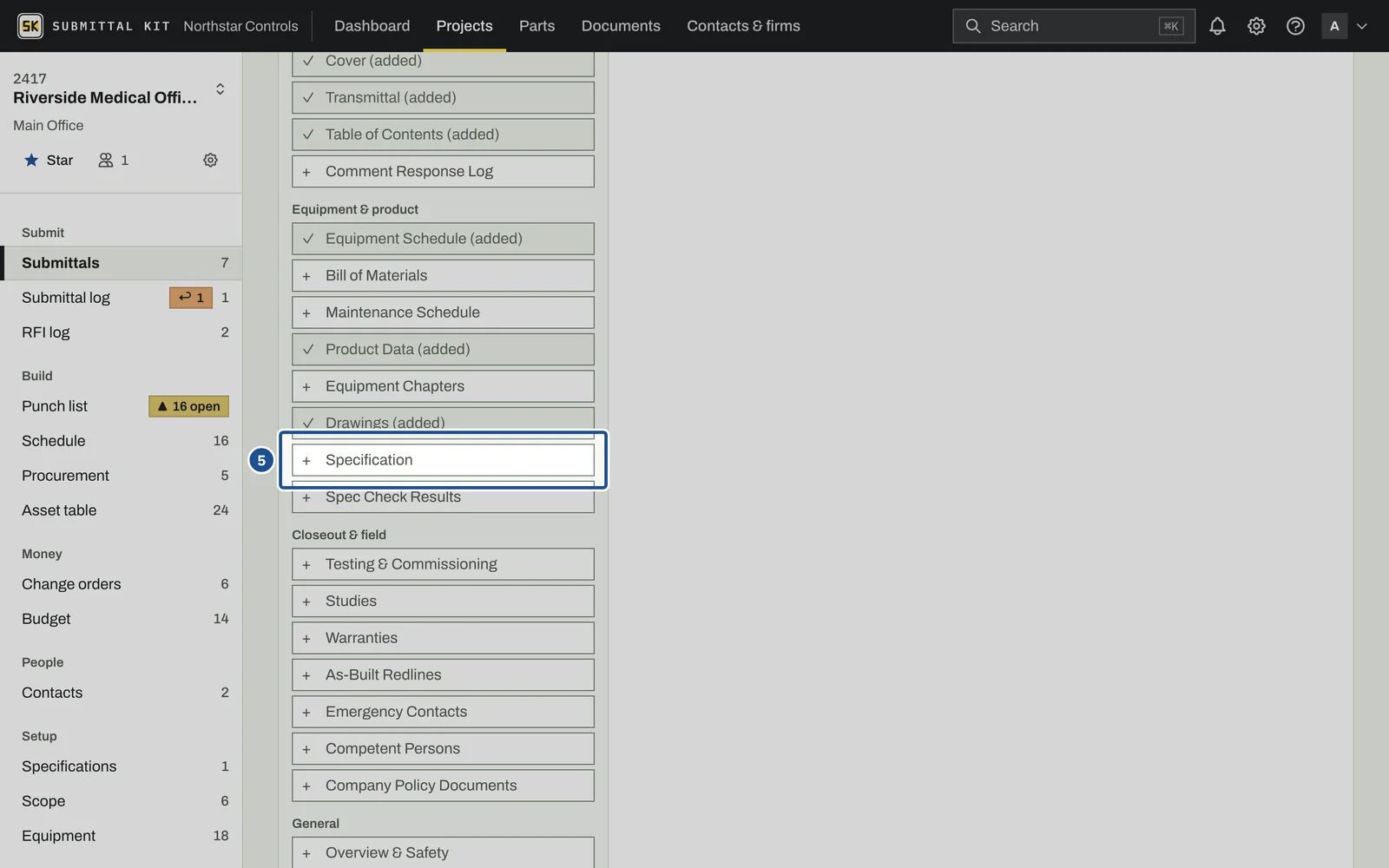Open the project switcher arrows
This screenshot has height=868, width=1389.
point(221,89)
